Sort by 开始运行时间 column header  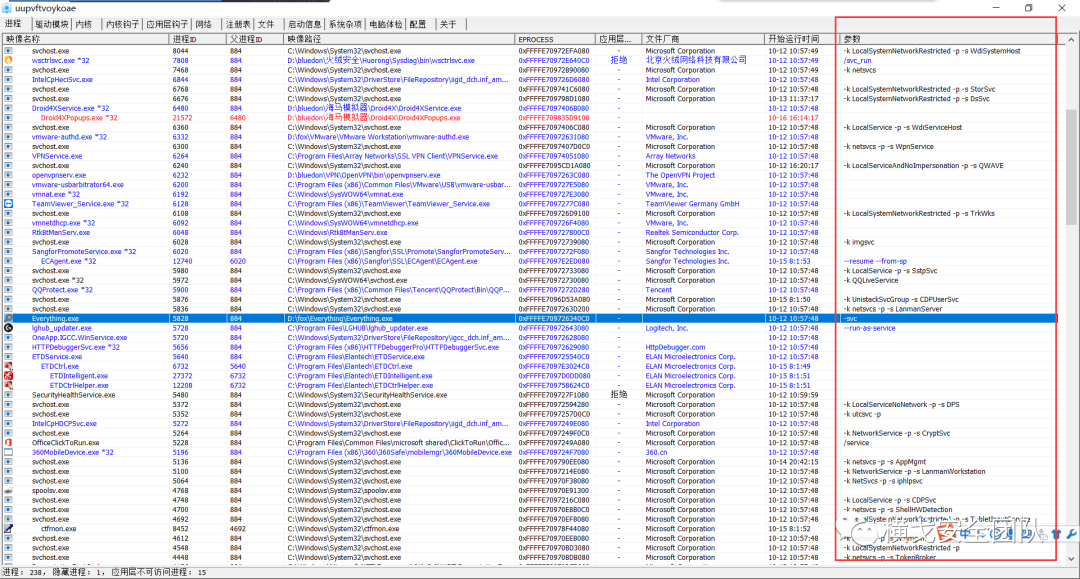click(x=800, y=39)
